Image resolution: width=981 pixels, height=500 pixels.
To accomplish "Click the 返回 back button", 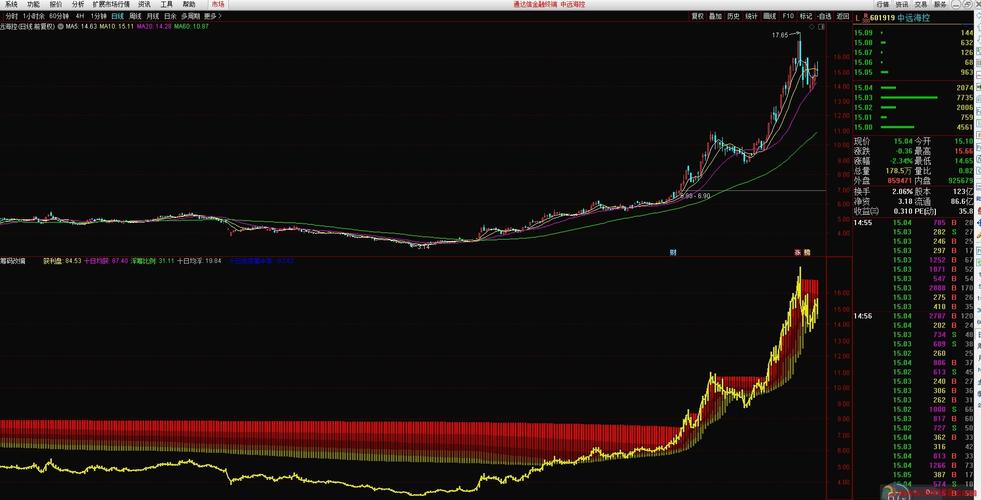I will tap(843, 17).
